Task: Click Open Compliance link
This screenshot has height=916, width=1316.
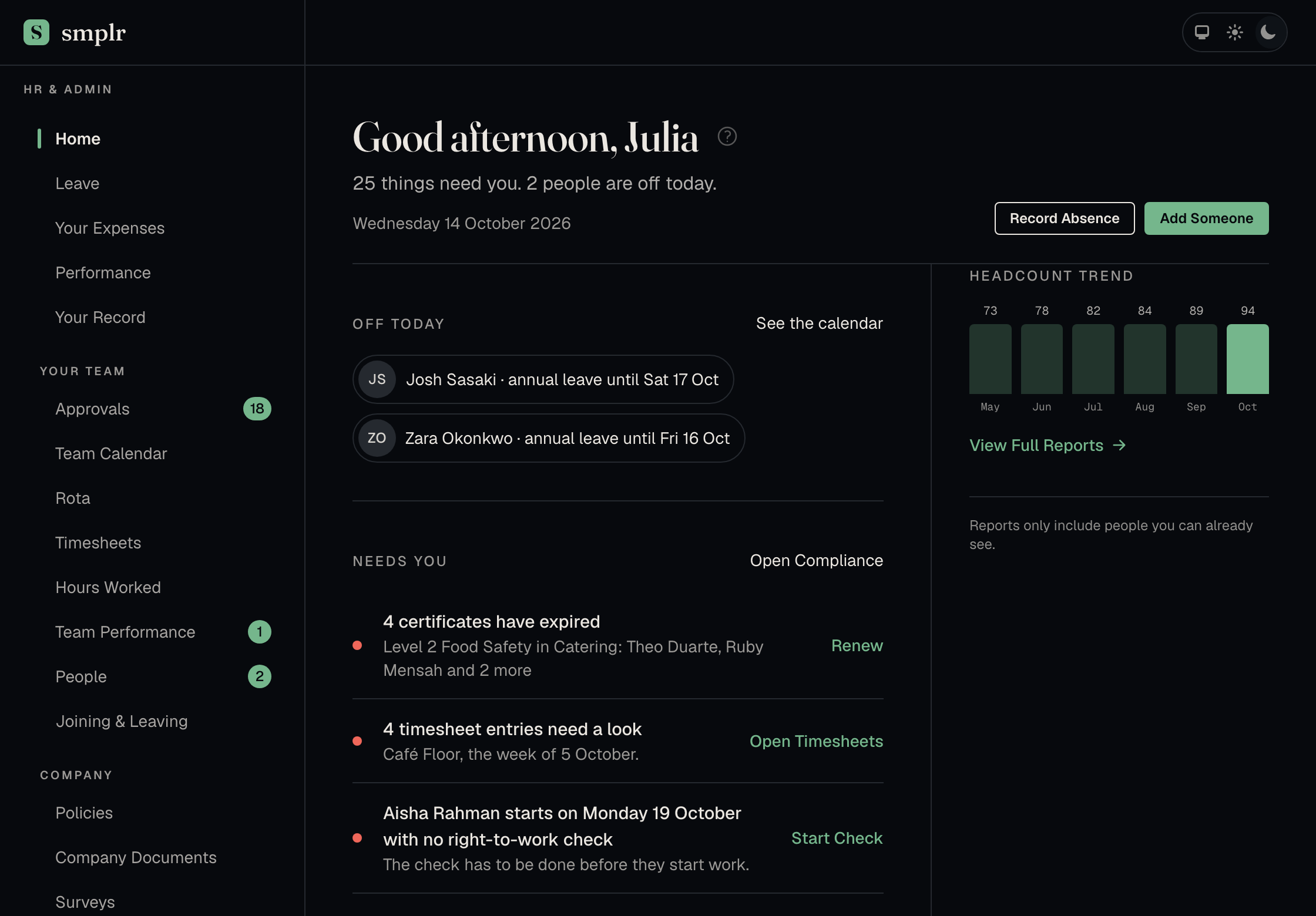Action: coord(817,561)
